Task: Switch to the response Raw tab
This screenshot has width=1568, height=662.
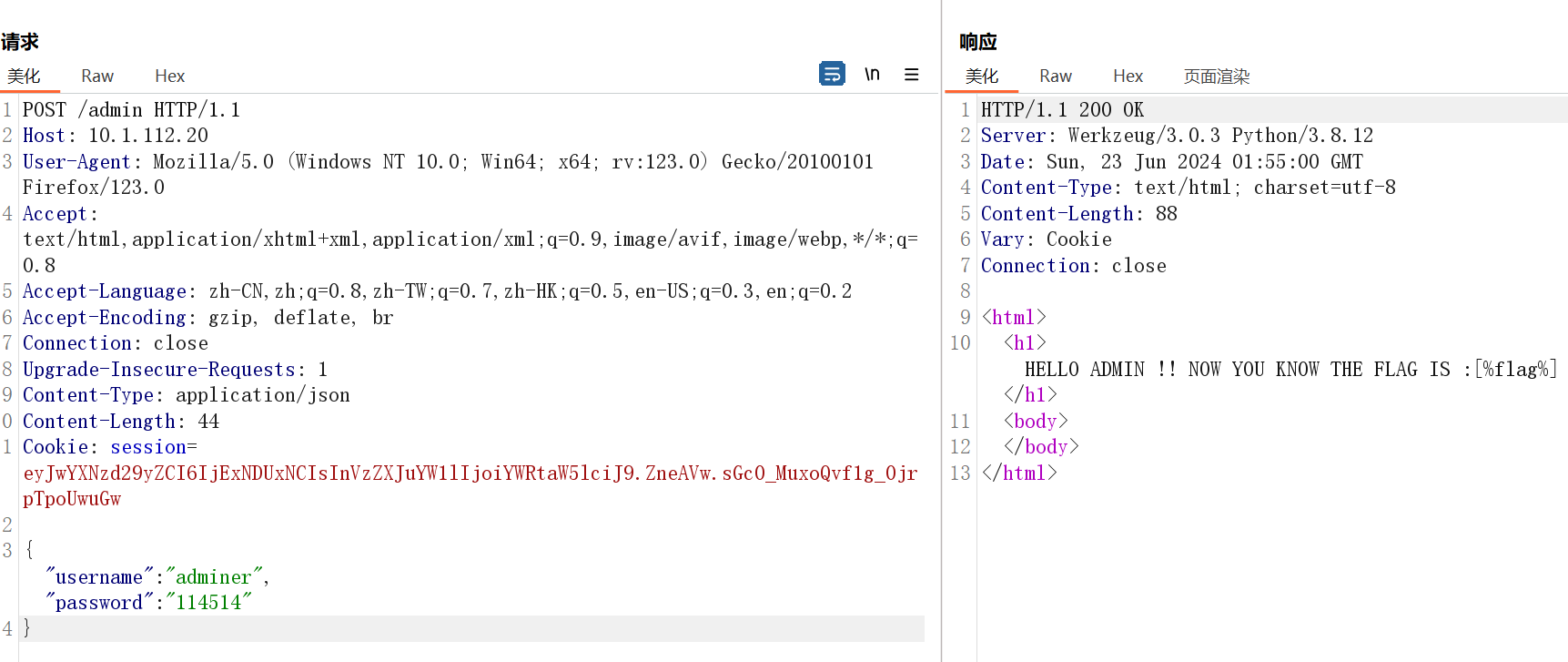Action: tap(1056, 76)
